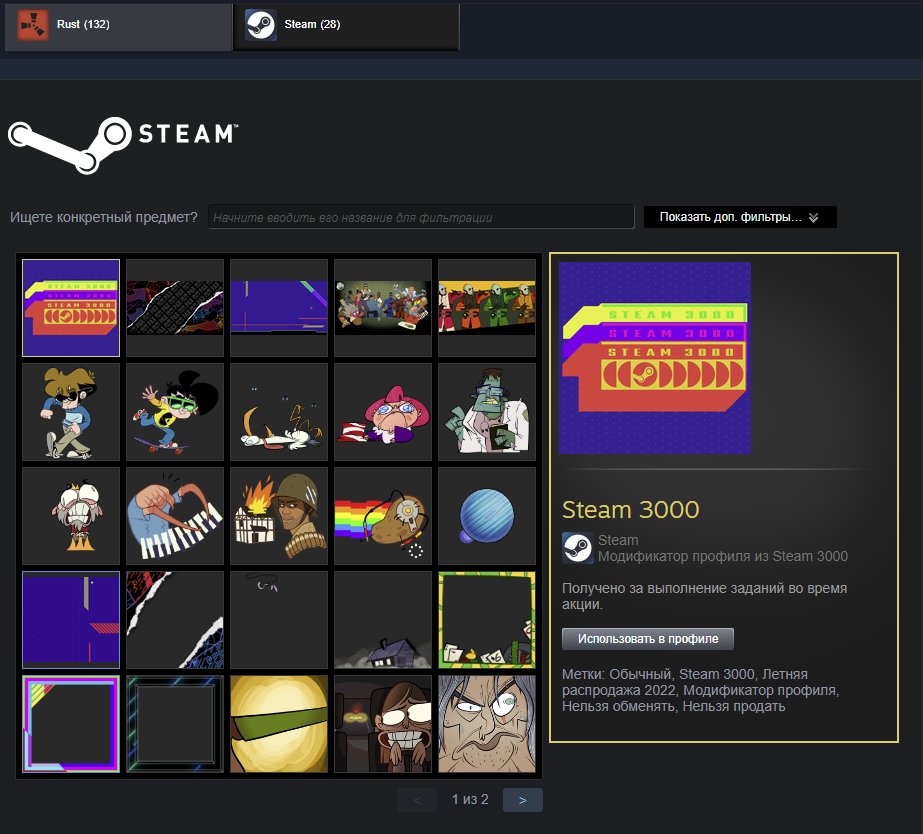Screen dimensions: 923x834
Task: Click the large Steam 3000 preview image
Action: (x=655, y=358)
